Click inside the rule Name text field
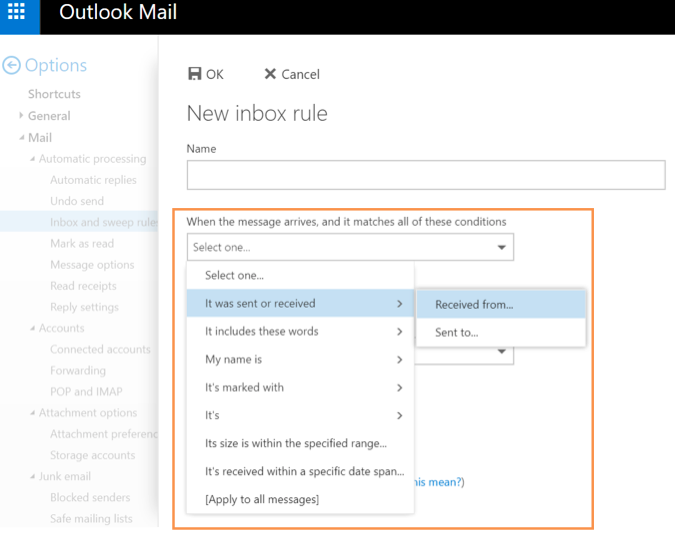The height and width of the screenshot is (534, 675). pyautogui.click(x=425, y=175)
